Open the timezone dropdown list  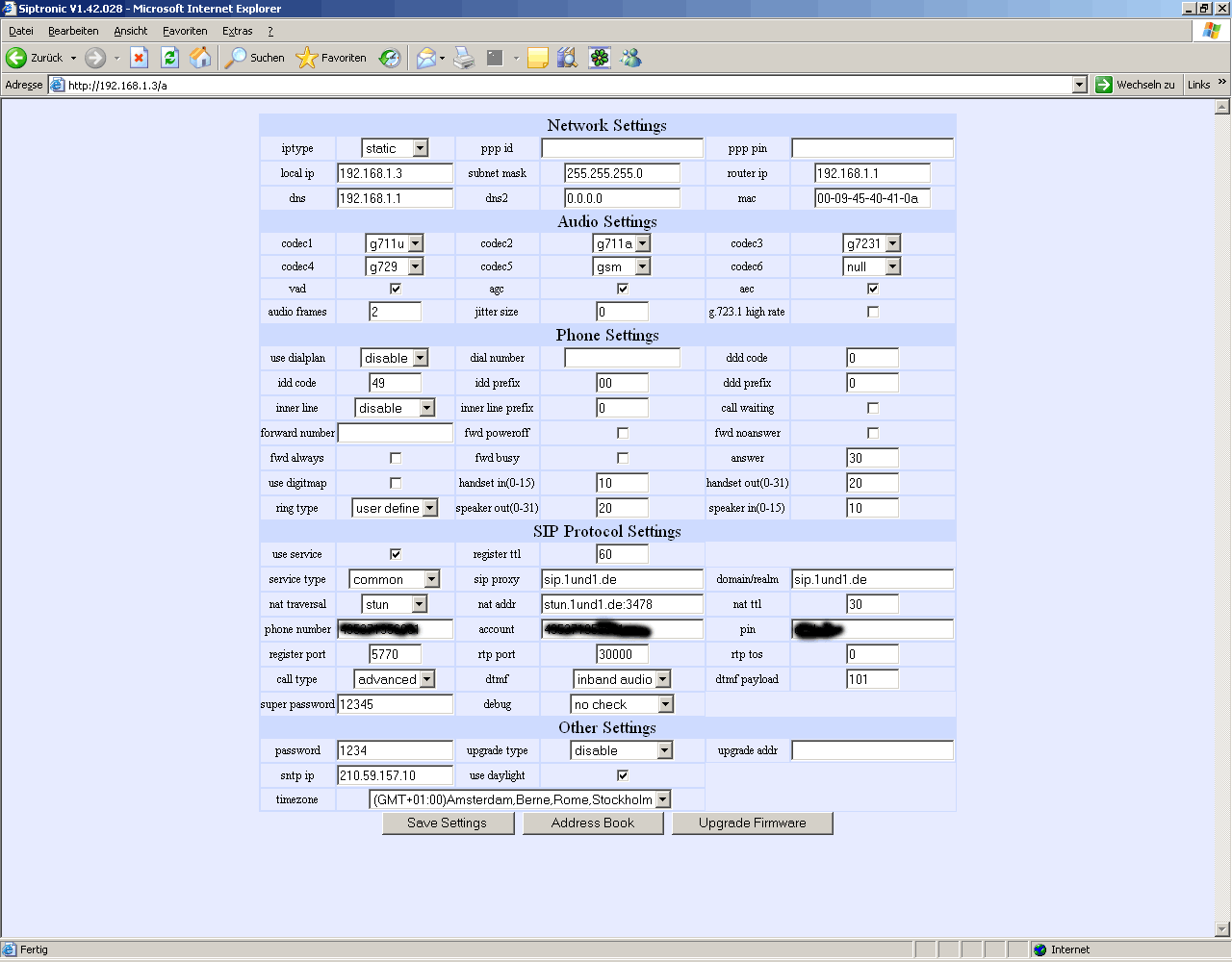click(x=662, y=799)
